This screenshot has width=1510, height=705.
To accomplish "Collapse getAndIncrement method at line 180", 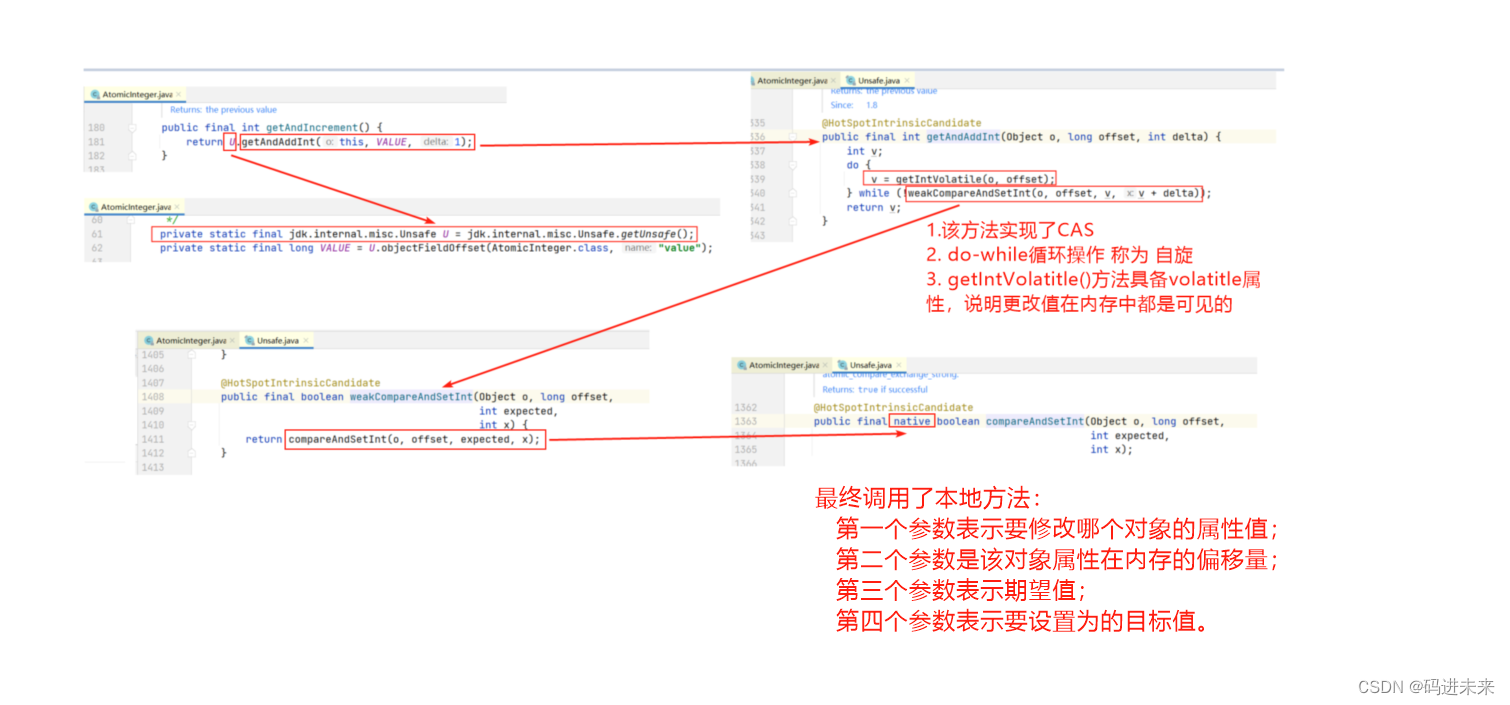I will [132, 128].
